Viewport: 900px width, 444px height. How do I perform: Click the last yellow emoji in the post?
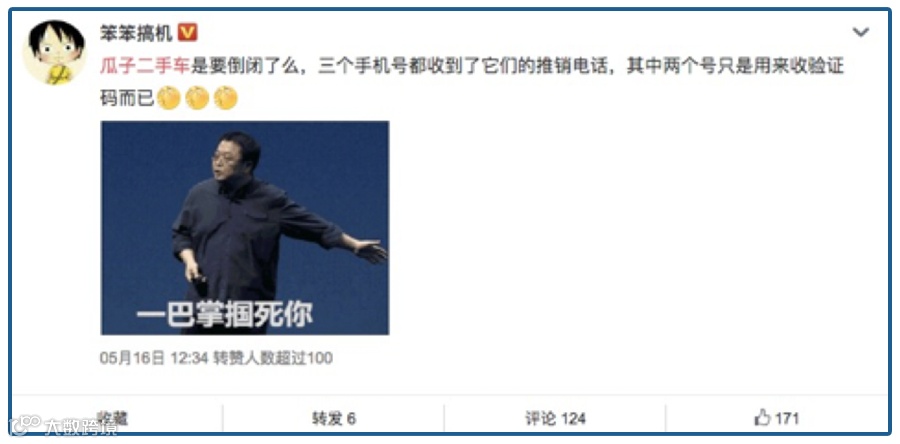tap(226, 98)
